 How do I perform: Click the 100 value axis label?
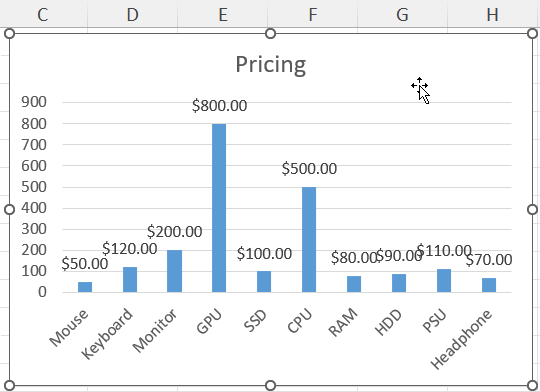tap(34, 271)
